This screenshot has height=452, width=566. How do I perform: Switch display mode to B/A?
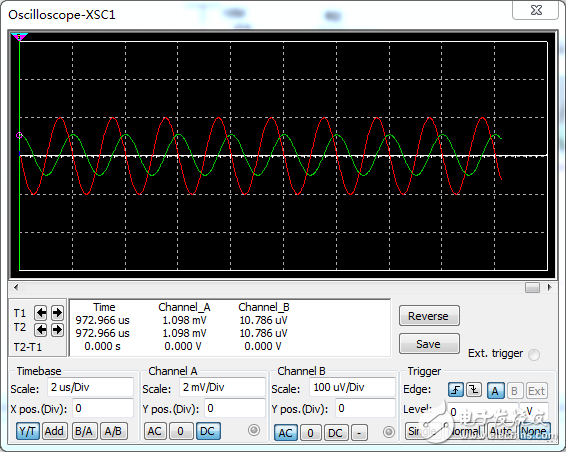84,431
